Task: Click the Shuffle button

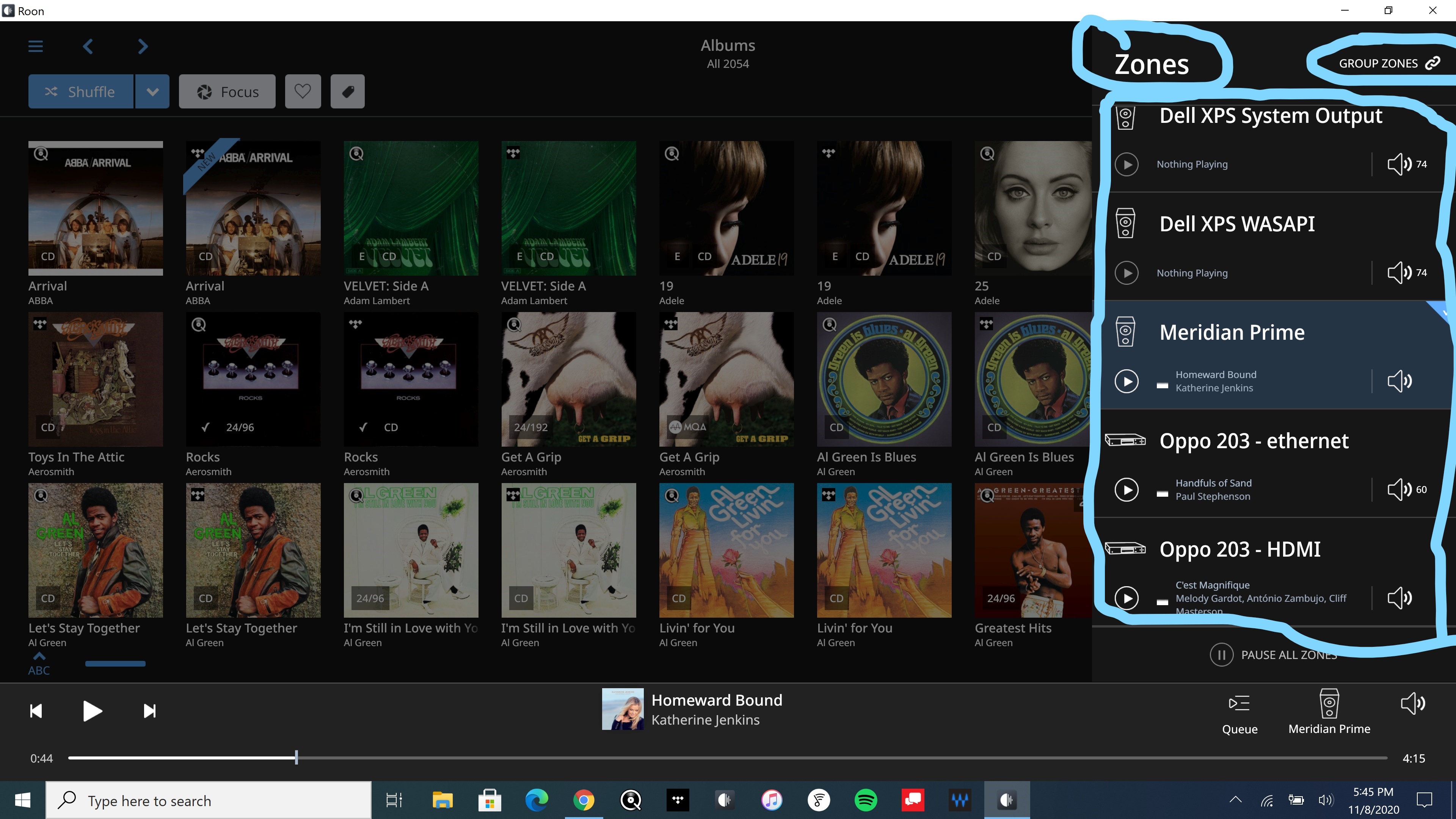Action: tap(81, 91)
